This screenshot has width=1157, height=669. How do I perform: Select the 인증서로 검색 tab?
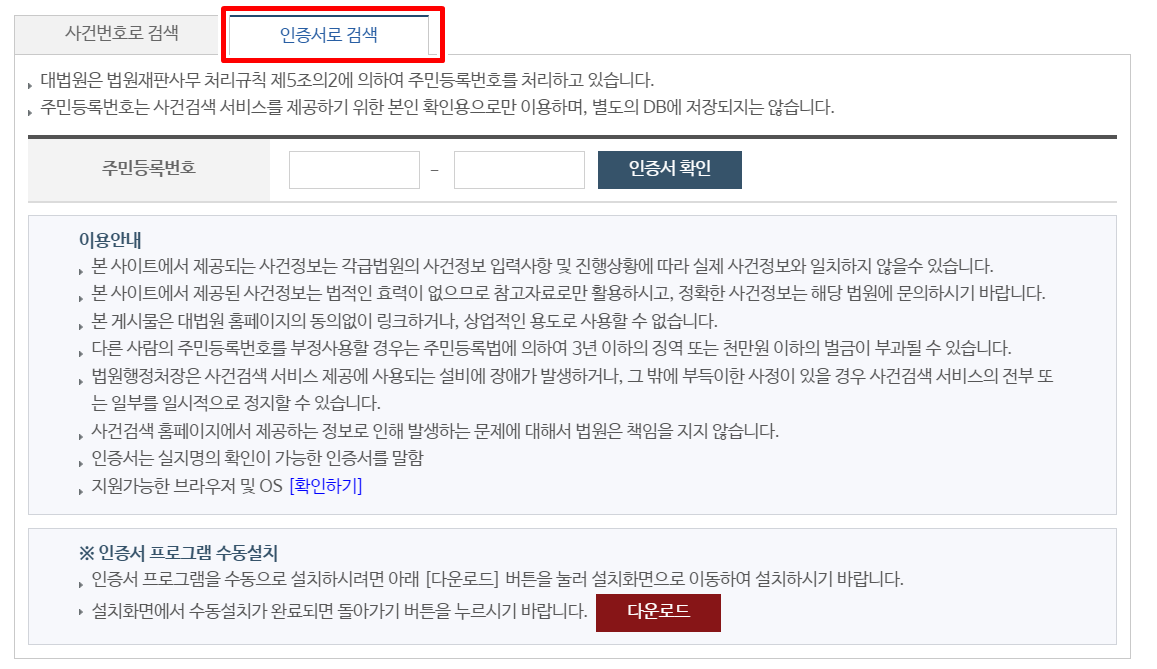[328, 35]
